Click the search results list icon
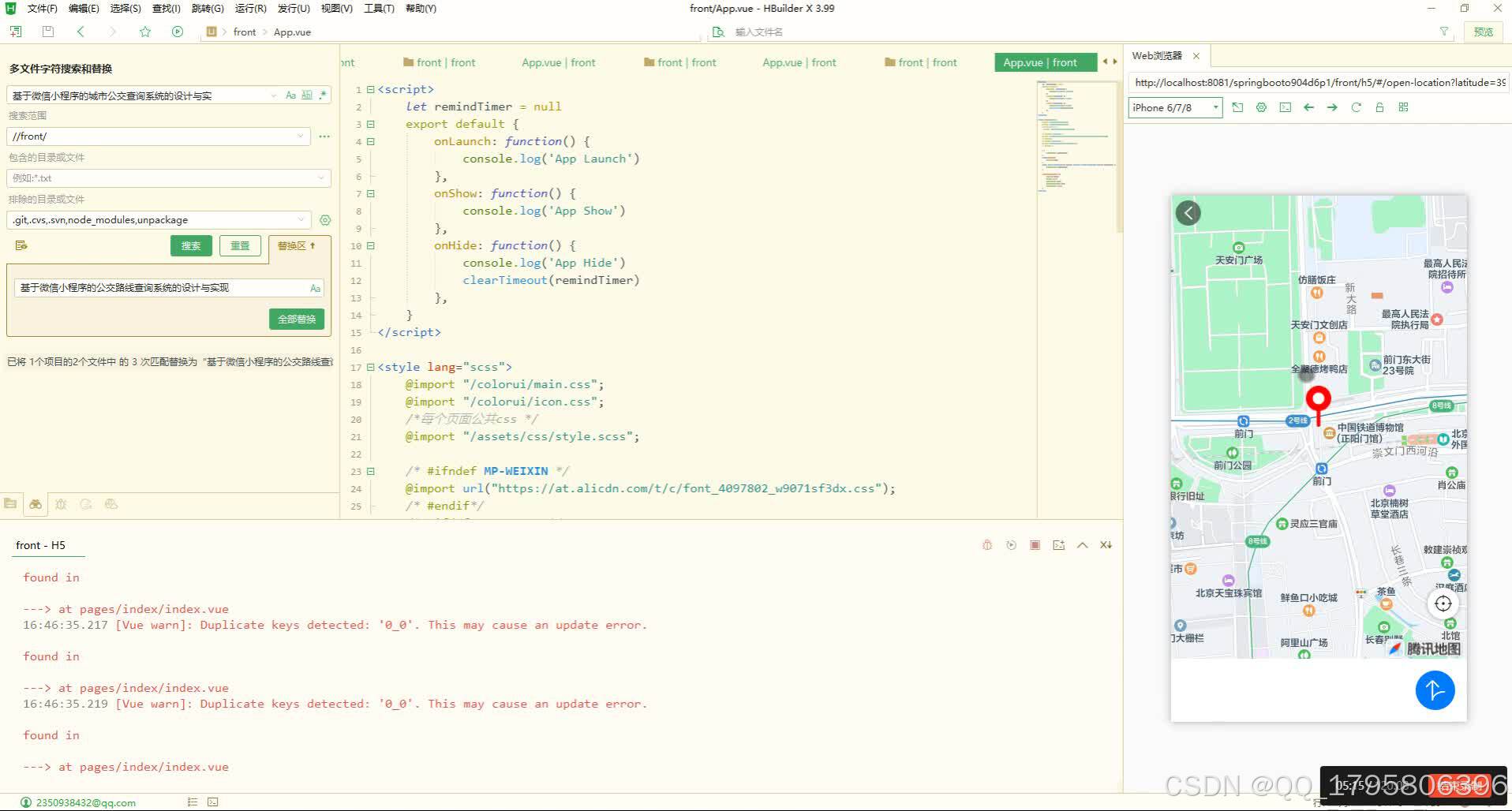1512x811 pixels. point(21,245)
